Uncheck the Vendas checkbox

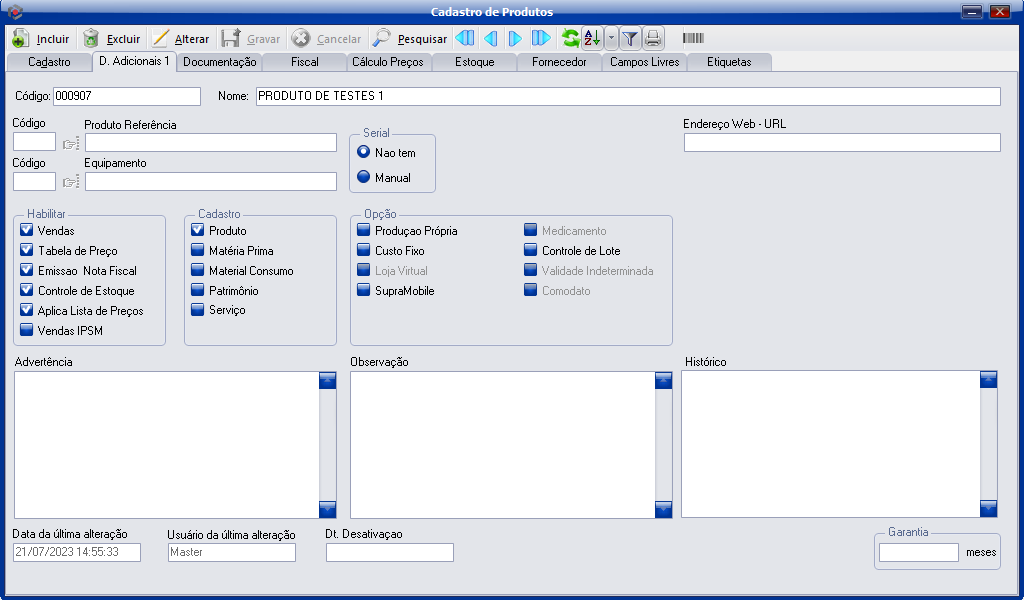pos(27,231)
